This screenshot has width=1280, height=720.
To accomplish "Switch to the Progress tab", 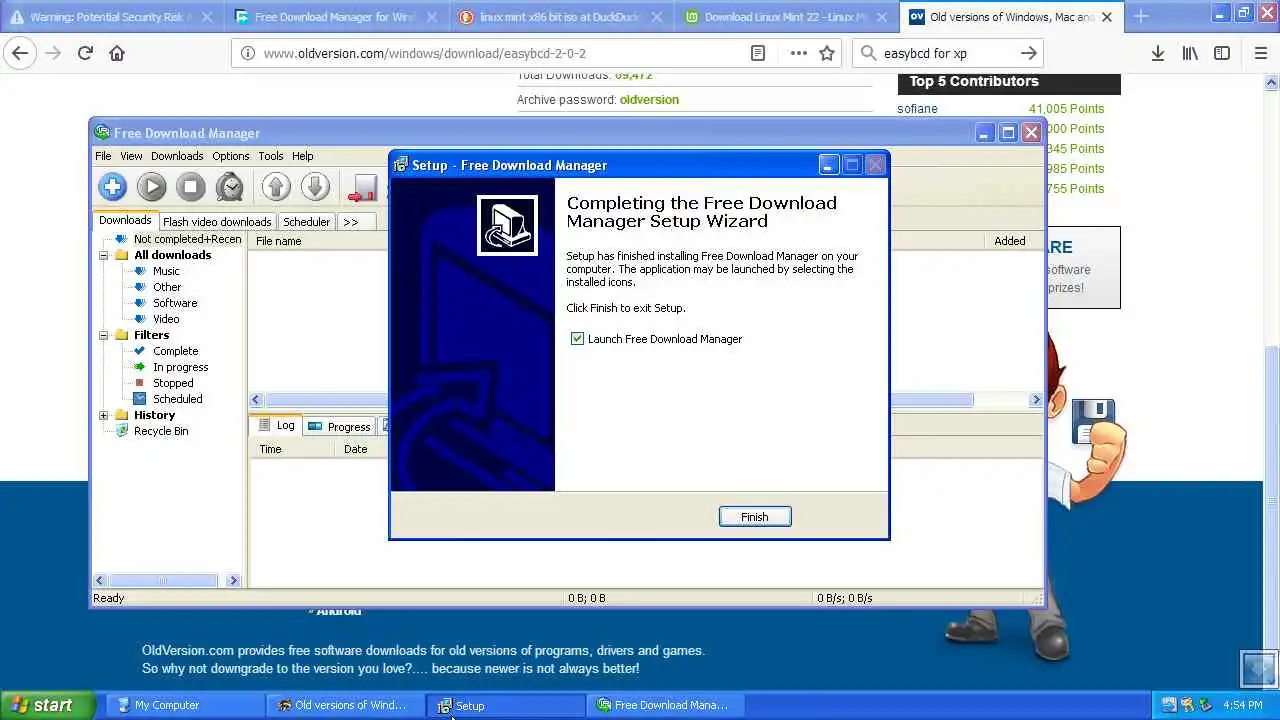I will click(339, 427).
